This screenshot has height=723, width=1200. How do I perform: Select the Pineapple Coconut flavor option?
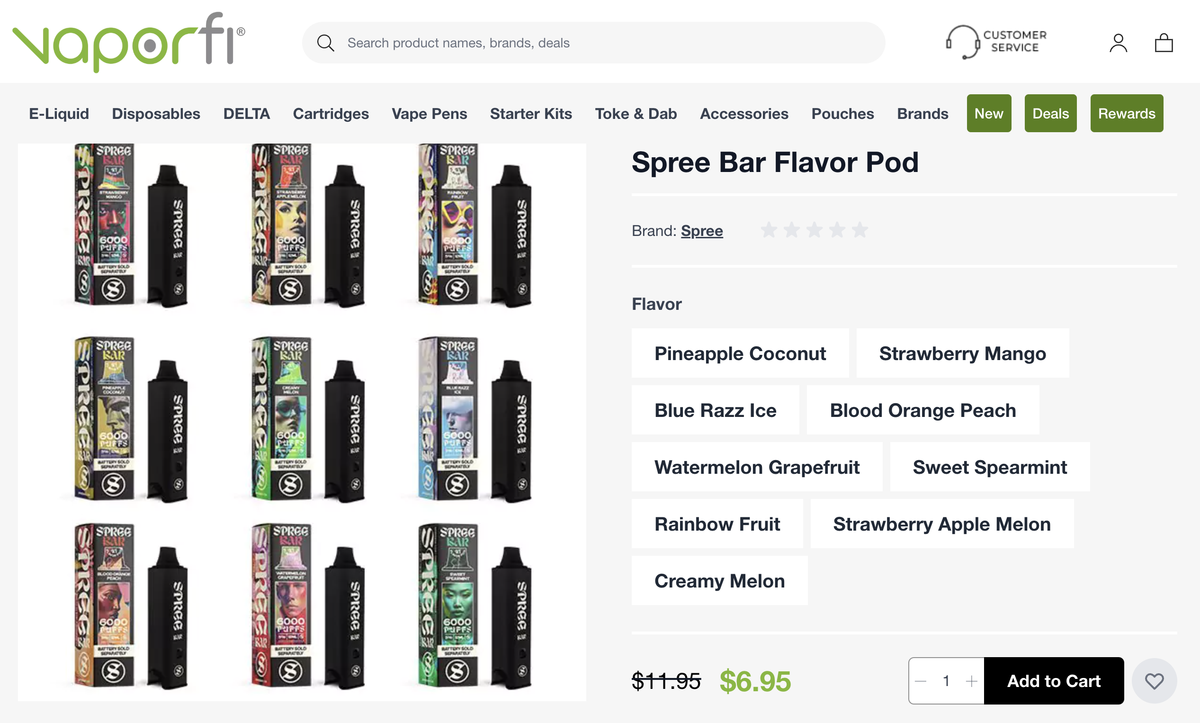(x=740, y=354)
